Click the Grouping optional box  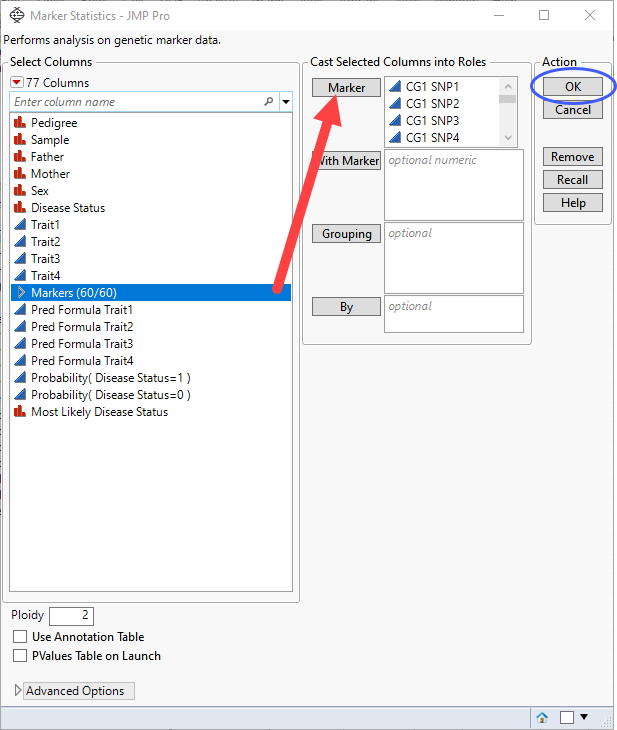click(x=454, y=258)
